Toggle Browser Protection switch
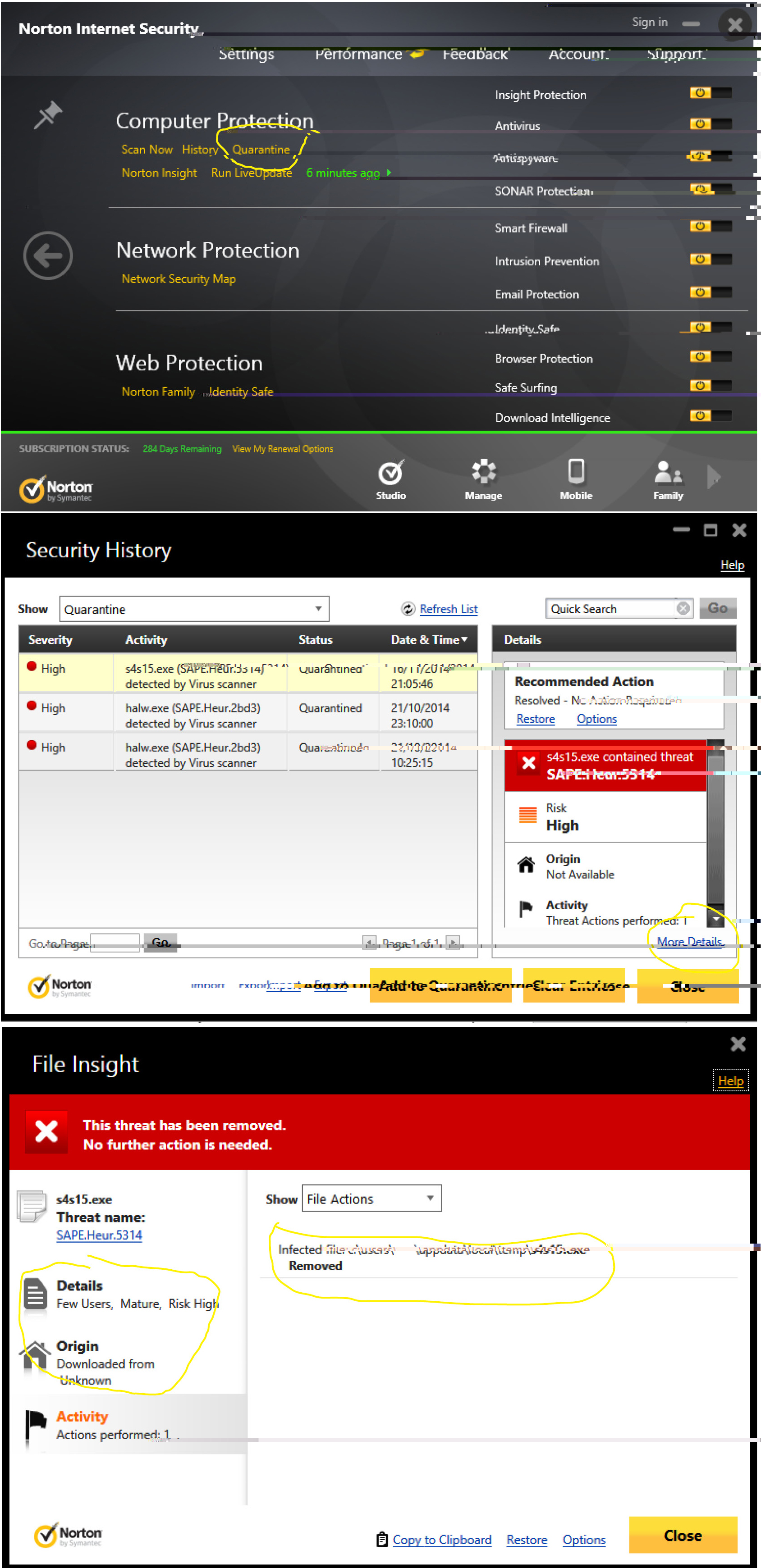 [x=711, y=356]
